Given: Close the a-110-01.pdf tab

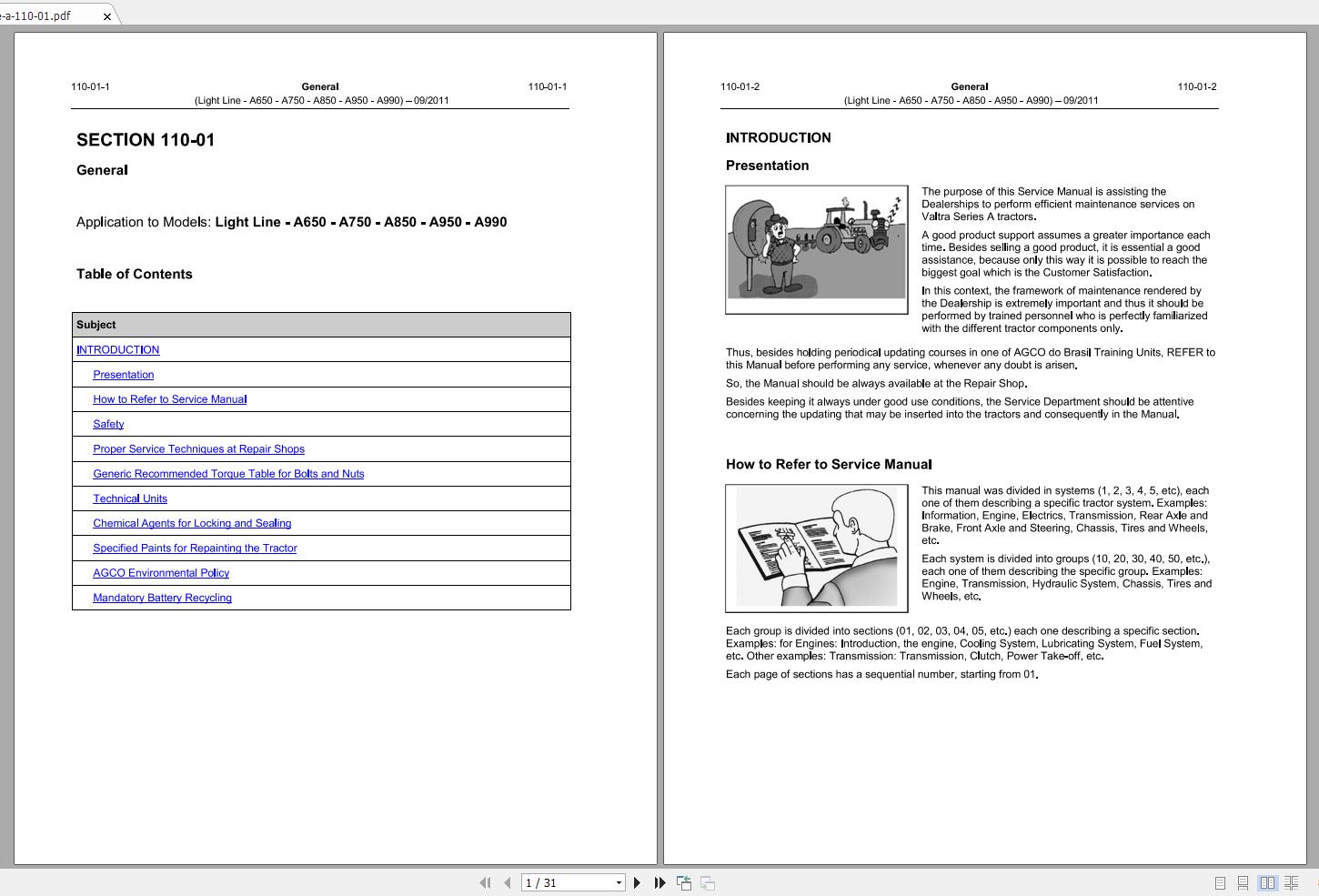Looking at the screenshot, I should click(107, 15).
